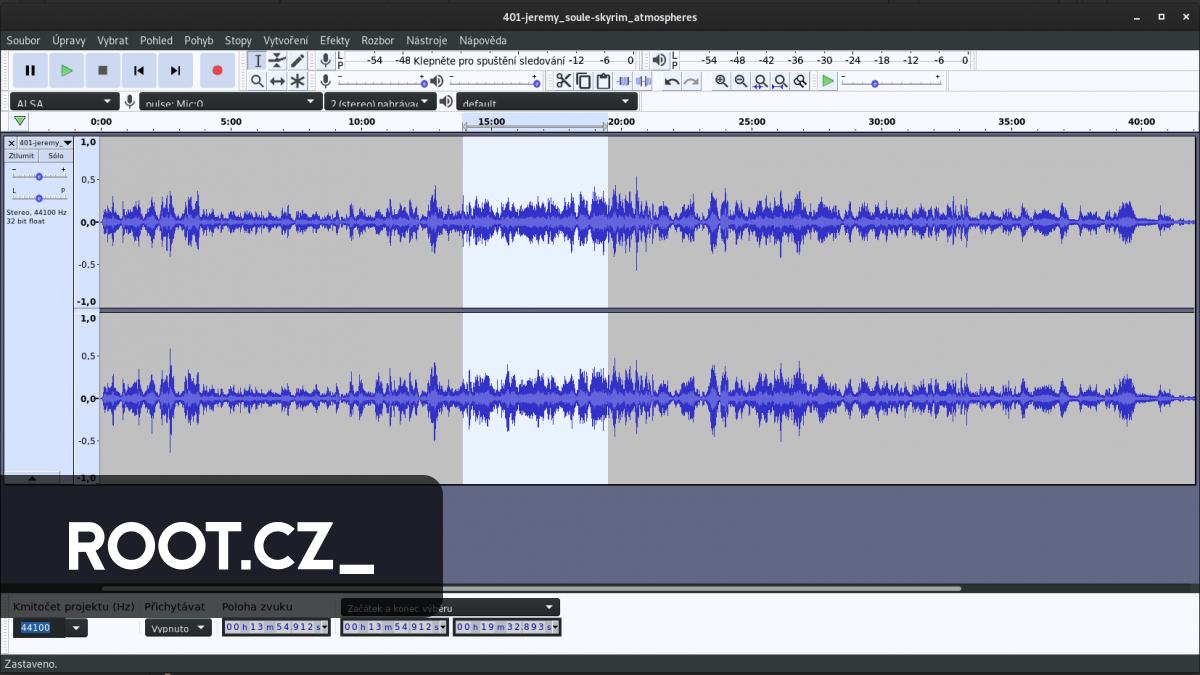Silence the selected audio region
1200x675 pixels.
tap(645, 81)
